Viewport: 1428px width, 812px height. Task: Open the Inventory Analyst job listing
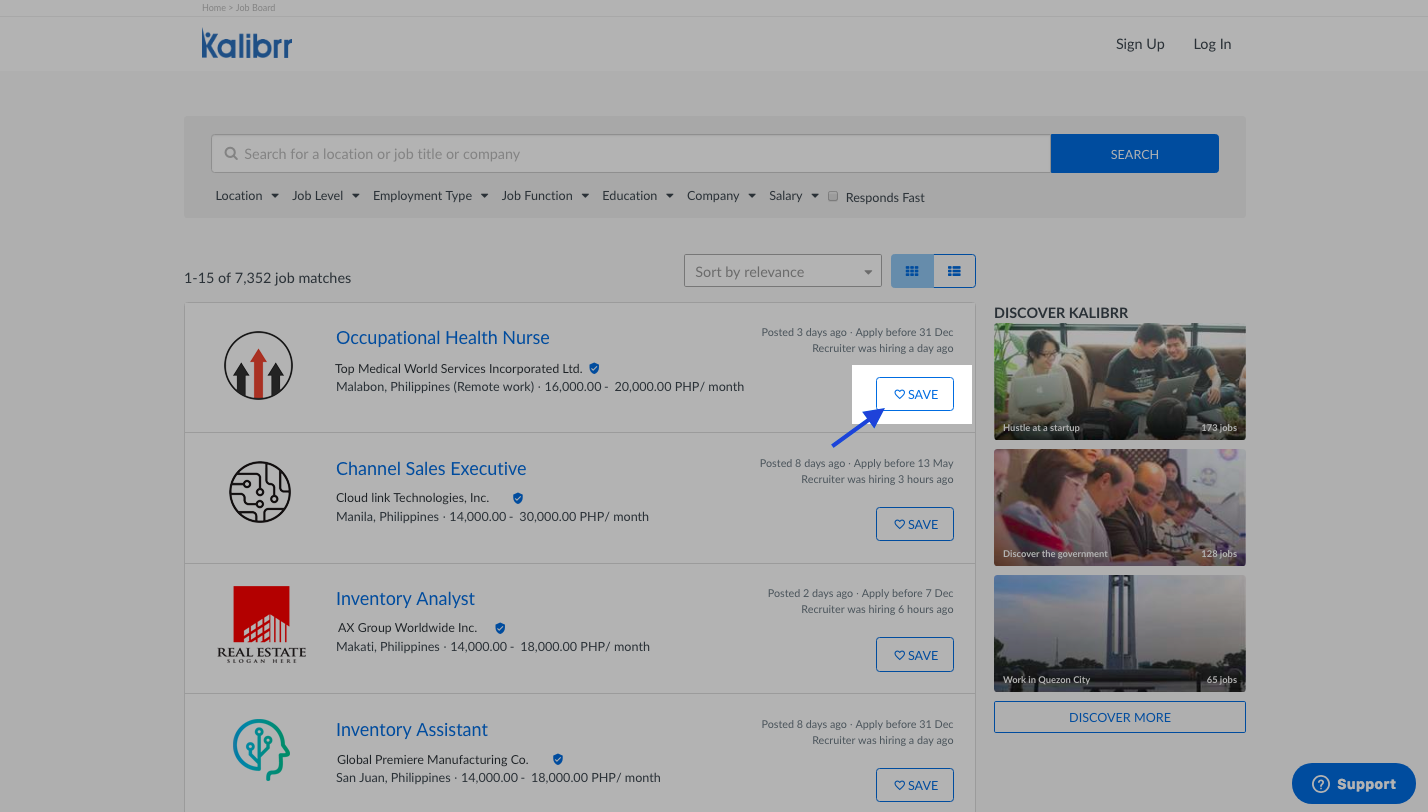point(405,599)
